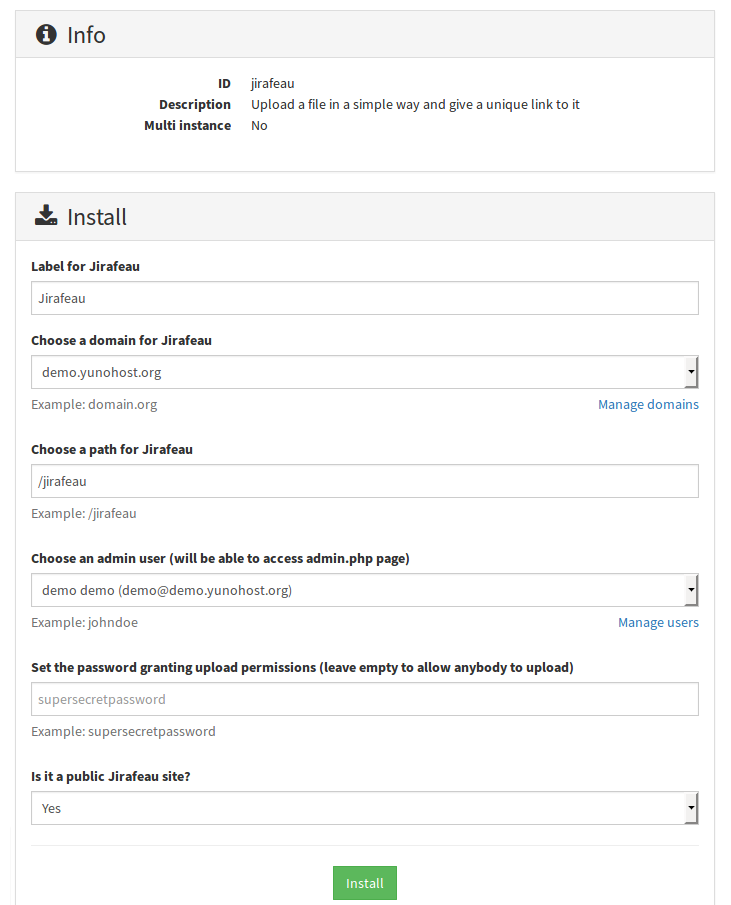The width and height of the screenshot is (731, 905).
Task: Open the Manage users link
Action: (x=658, y=623)
